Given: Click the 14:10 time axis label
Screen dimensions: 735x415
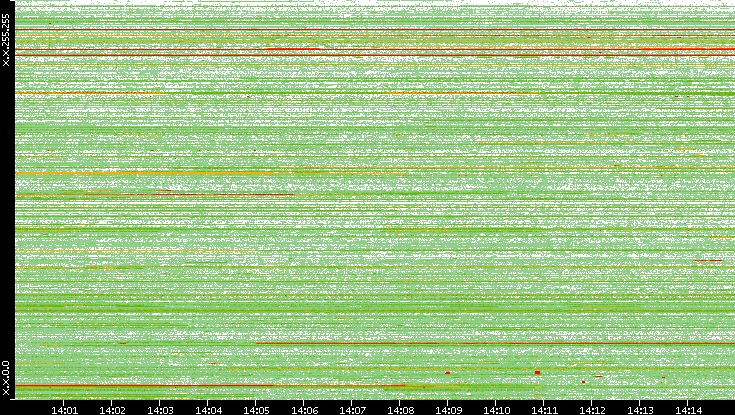Looking at the screenshot, I should (x=496, y=410).
